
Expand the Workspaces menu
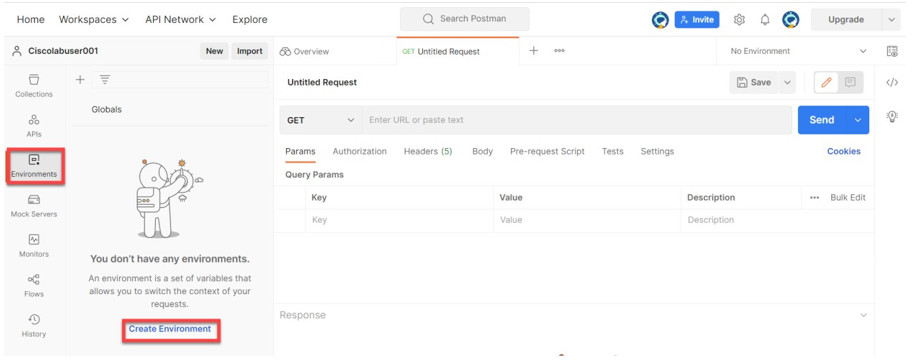[94, 19]
